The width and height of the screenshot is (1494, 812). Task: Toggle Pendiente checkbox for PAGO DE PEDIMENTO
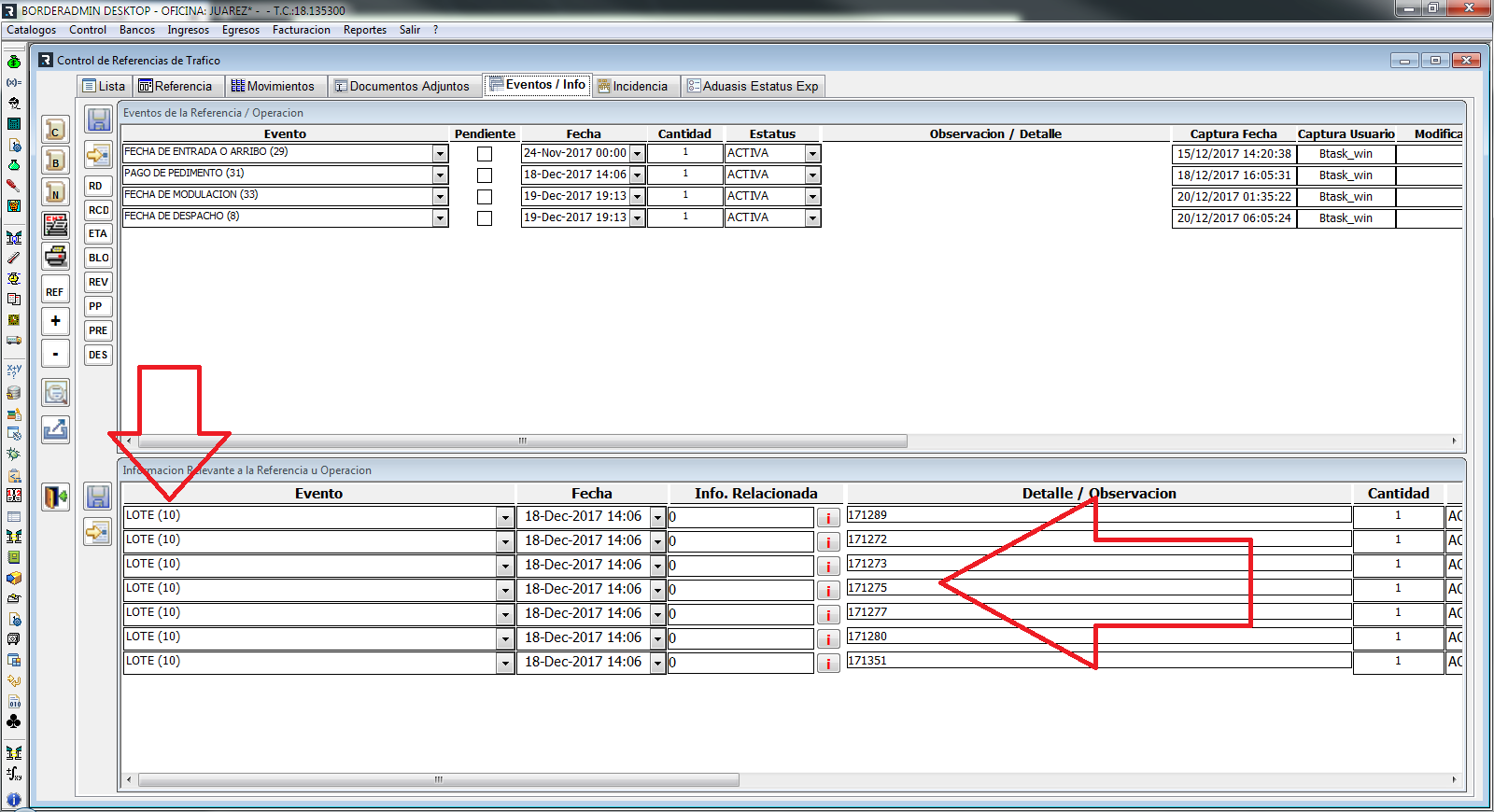tap(485, 175)
